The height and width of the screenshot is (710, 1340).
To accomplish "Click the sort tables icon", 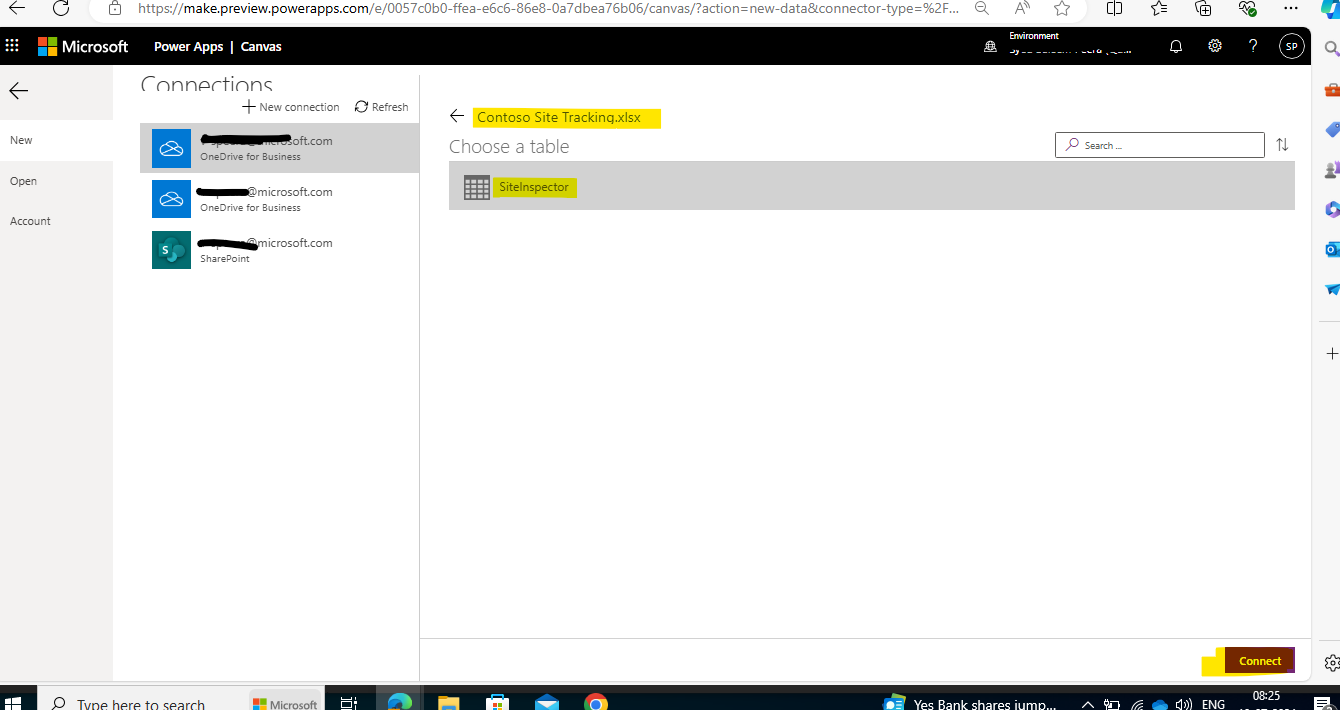I will click(1282, 145).
